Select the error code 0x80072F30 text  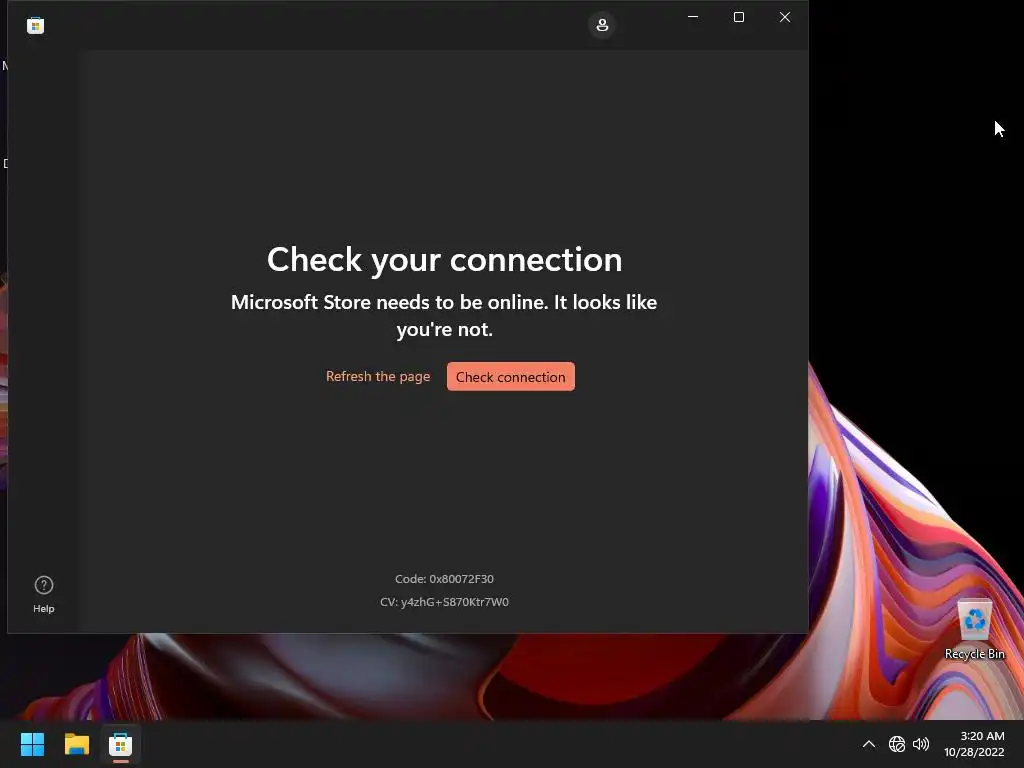[x=444, y=579]
